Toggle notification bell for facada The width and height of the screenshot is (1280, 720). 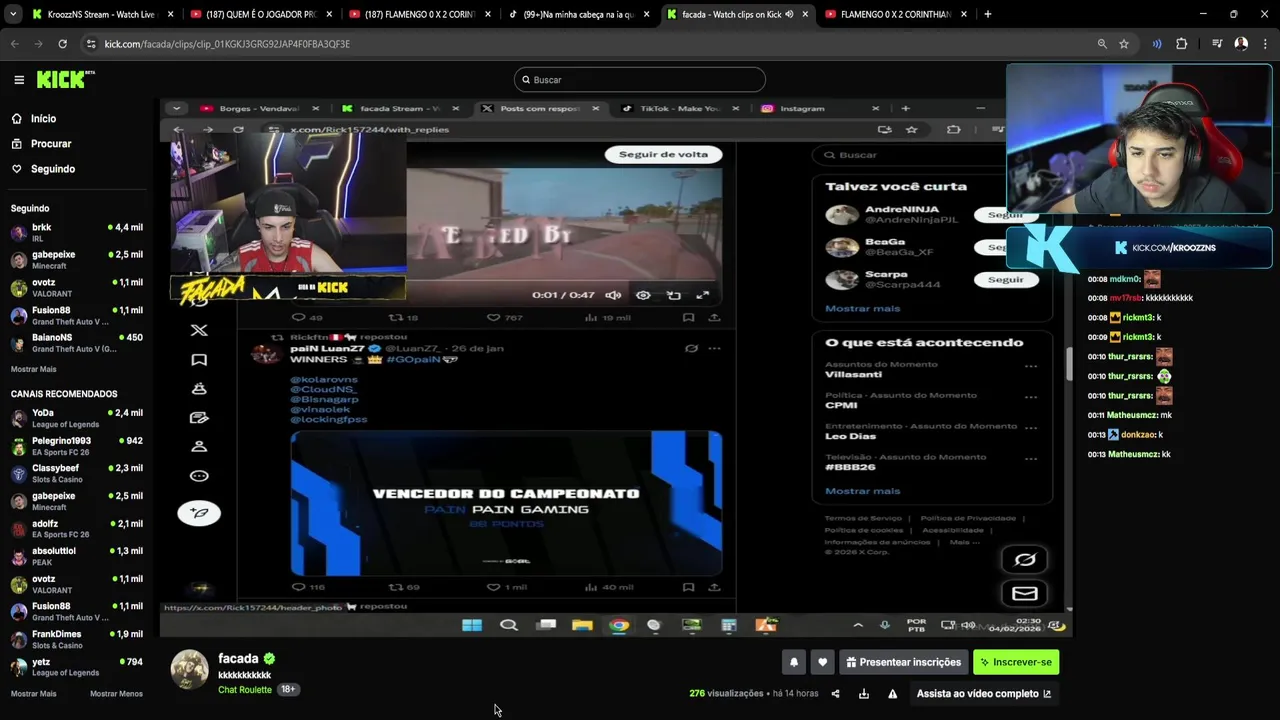[794, 662]
